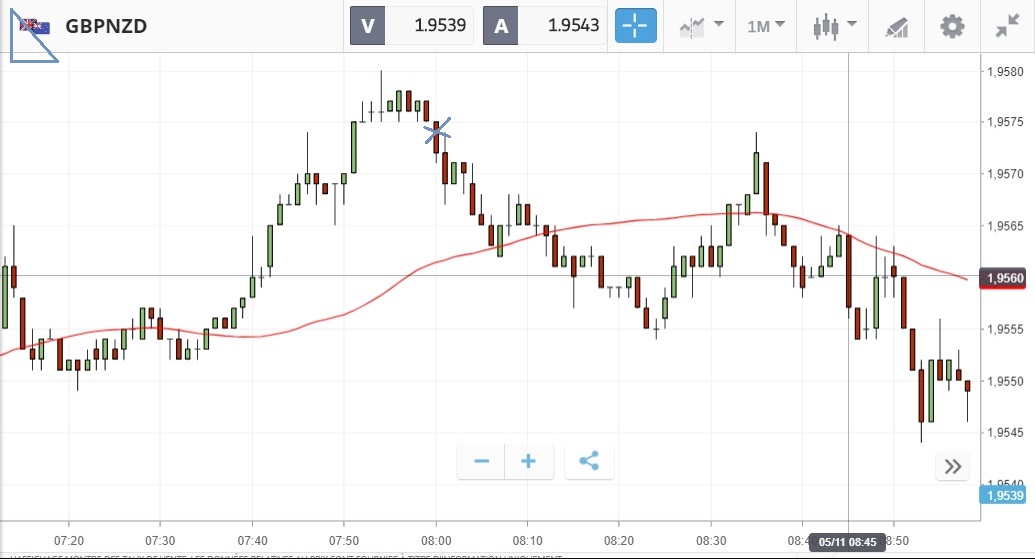
Task: Zoom in with the plus button
Action: (529, 461)
